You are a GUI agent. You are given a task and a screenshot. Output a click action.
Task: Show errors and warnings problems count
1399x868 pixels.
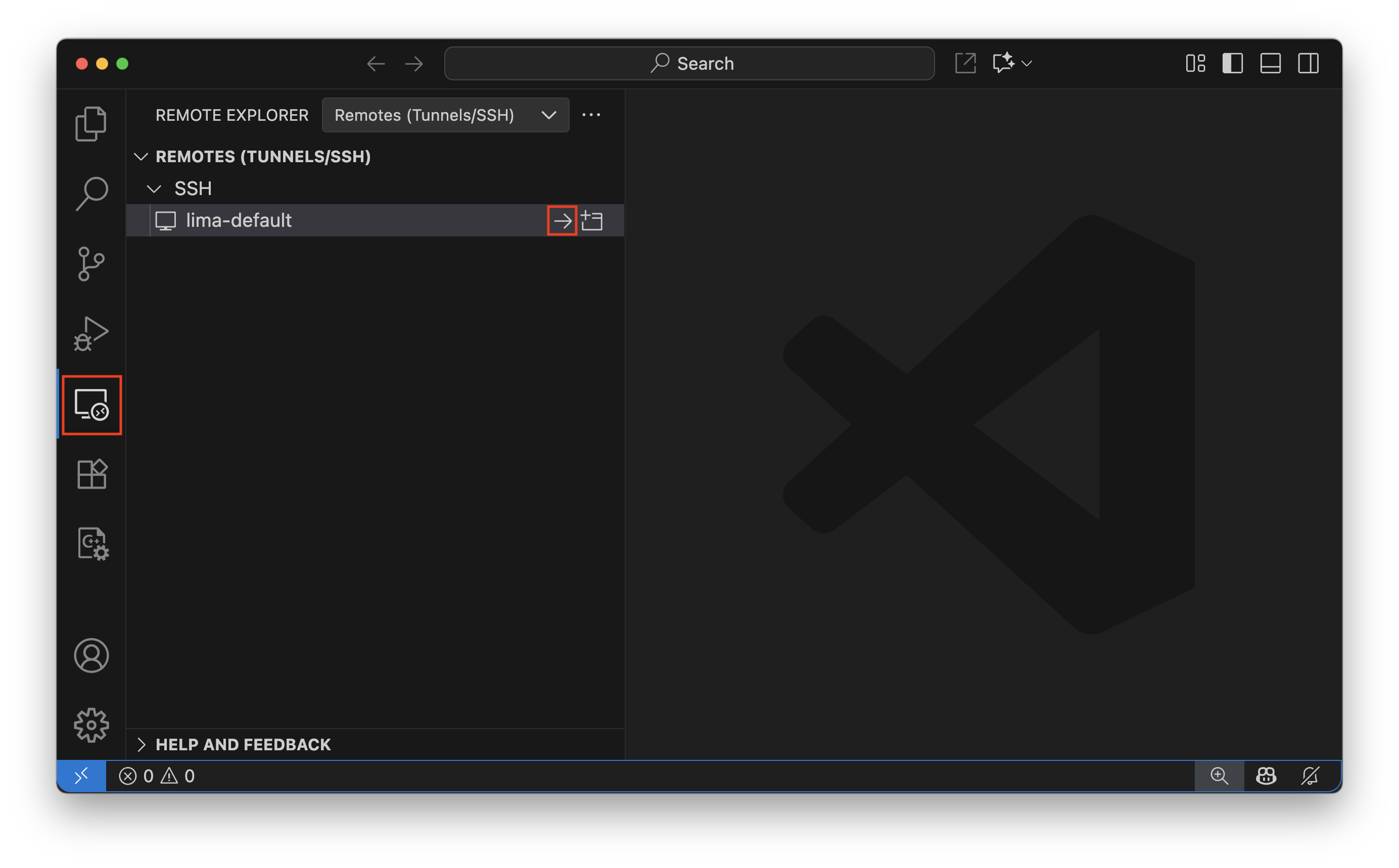157,776
